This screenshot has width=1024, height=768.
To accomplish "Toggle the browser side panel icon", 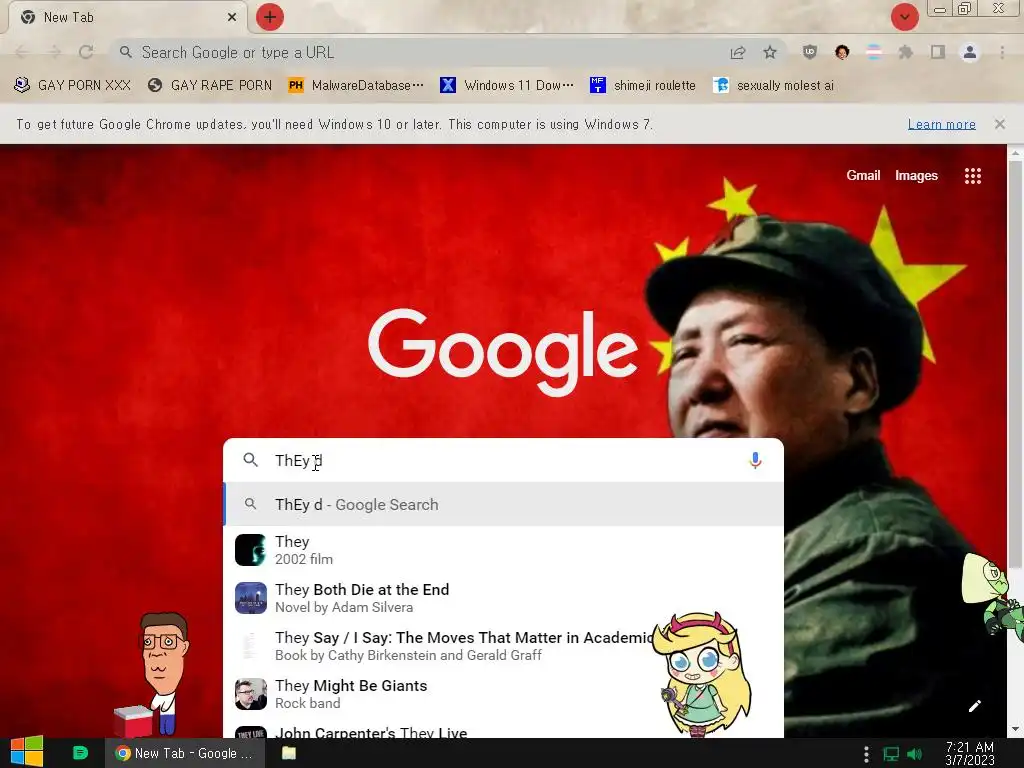I will (x=938, y=52).
